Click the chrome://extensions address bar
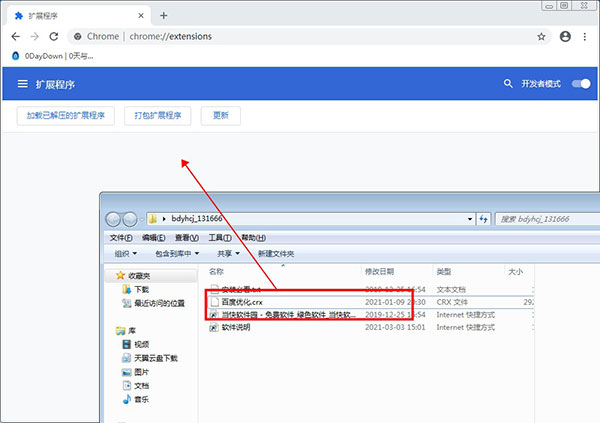600x423 pixels. [x=309, y=36]
